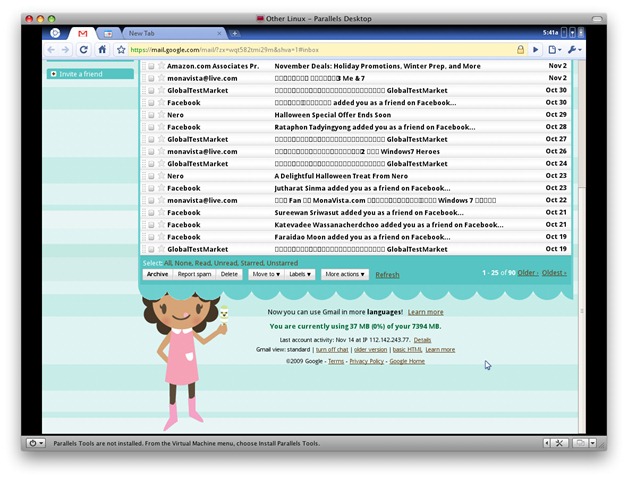The width and height of the screenshot is (628, 480).
Task: Click the Archive button
Action: pos(157,274)
